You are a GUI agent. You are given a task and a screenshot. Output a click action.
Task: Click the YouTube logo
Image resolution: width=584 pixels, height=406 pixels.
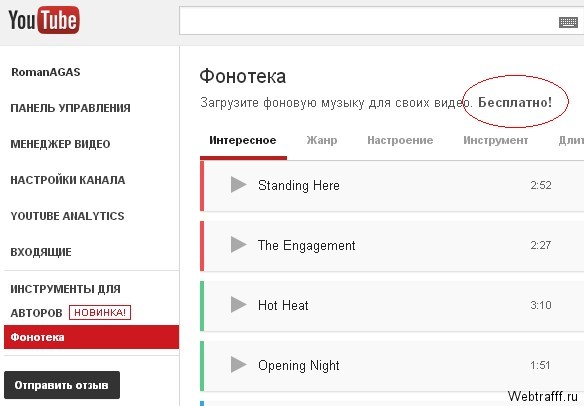(44, 20)
